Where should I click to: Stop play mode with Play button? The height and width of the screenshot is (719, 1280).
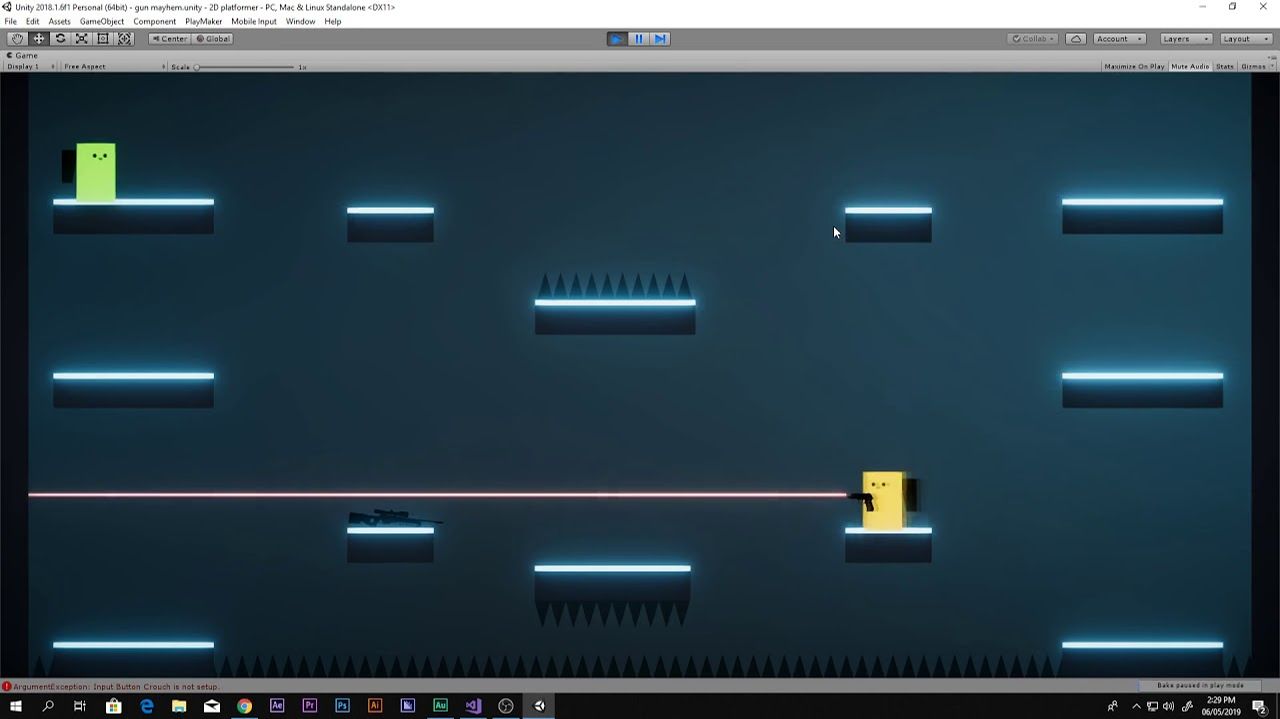tap(617, 39)
